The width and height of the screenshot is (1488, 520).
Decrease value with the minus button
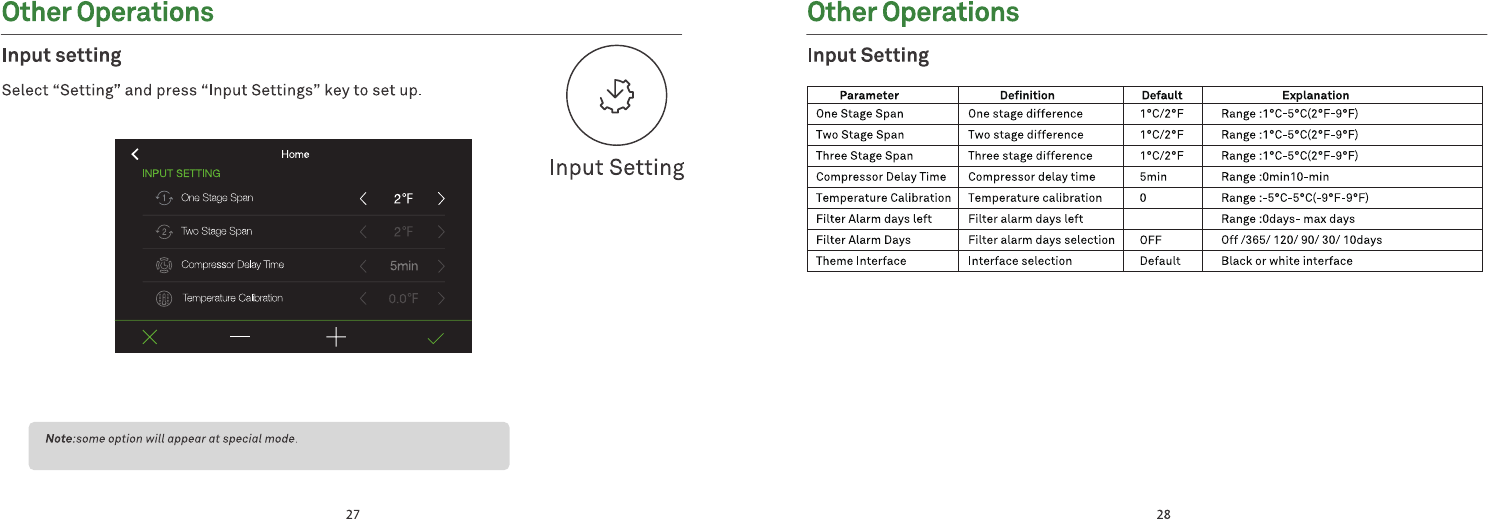tap(241, 338)
